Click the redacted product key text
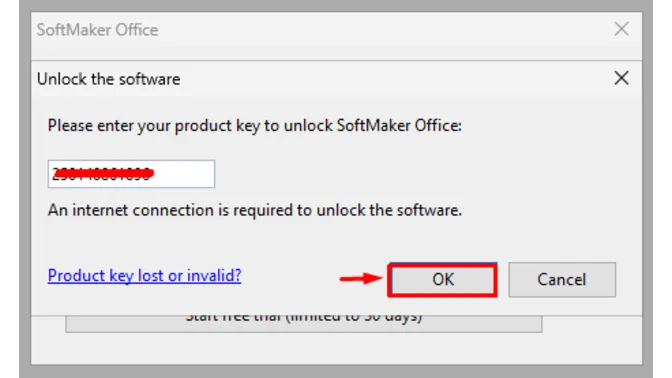Viewport: 672px width, 378px height. coord(102,174)
